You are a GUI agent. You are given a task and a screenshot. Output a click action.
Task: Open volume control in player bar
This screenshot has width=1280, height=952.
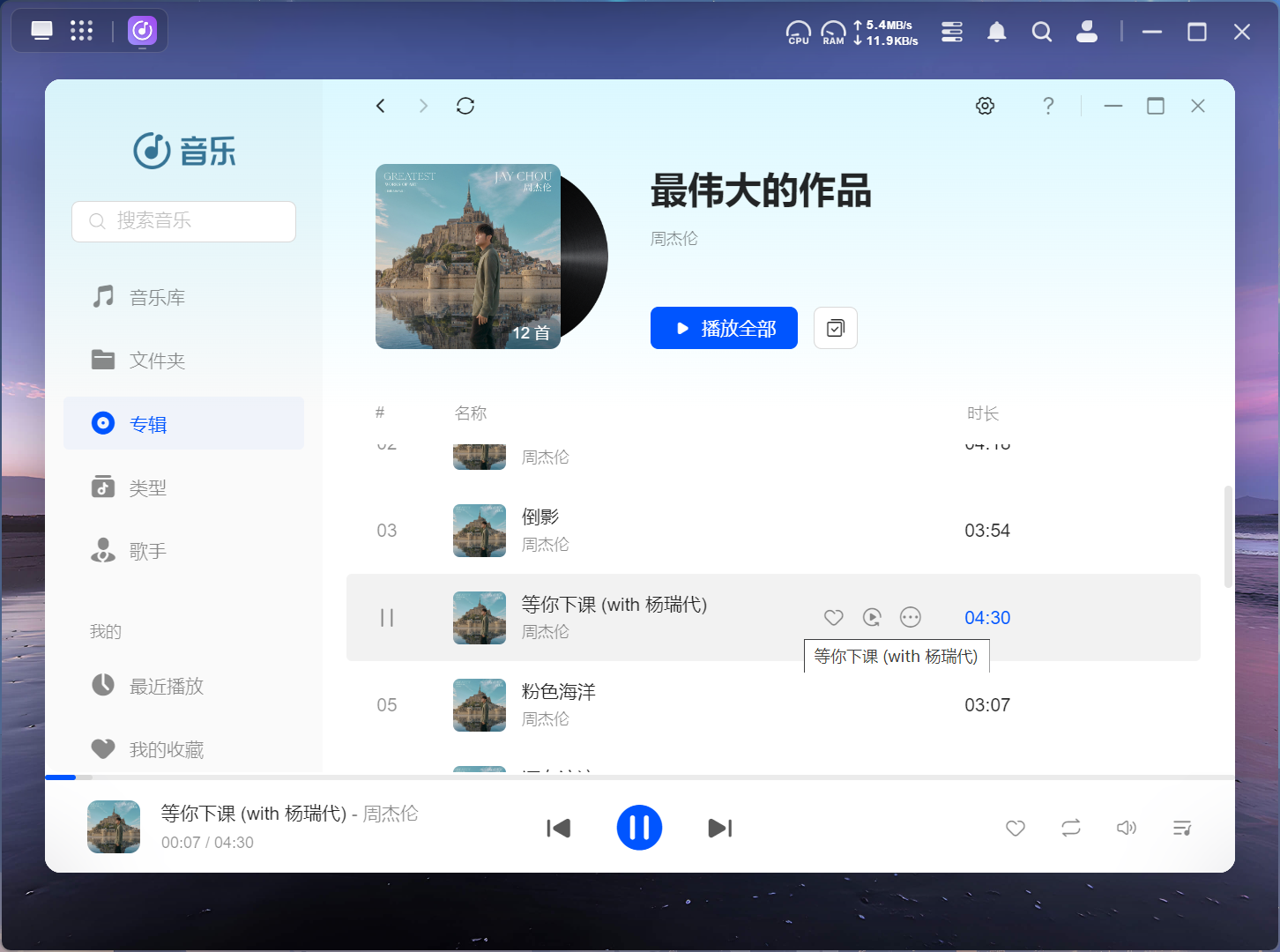(1127, 828)
